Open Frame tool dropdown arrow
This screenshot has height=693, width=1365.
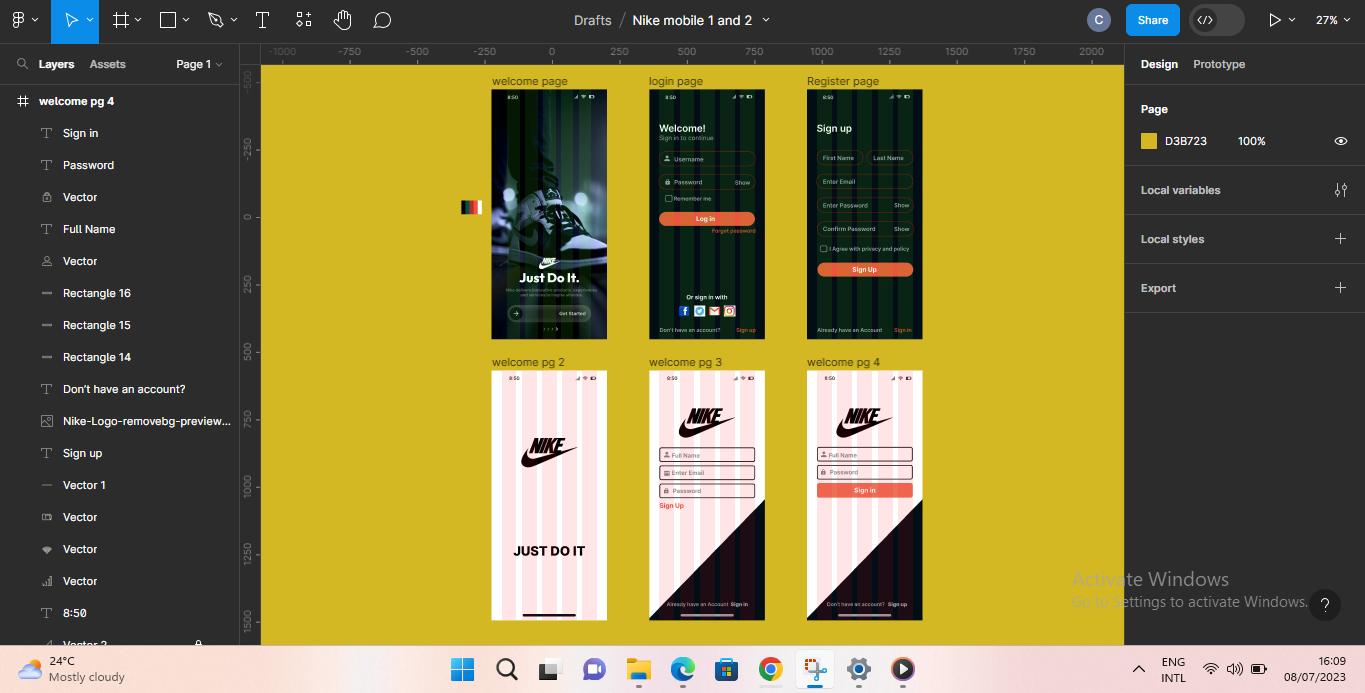138,20
